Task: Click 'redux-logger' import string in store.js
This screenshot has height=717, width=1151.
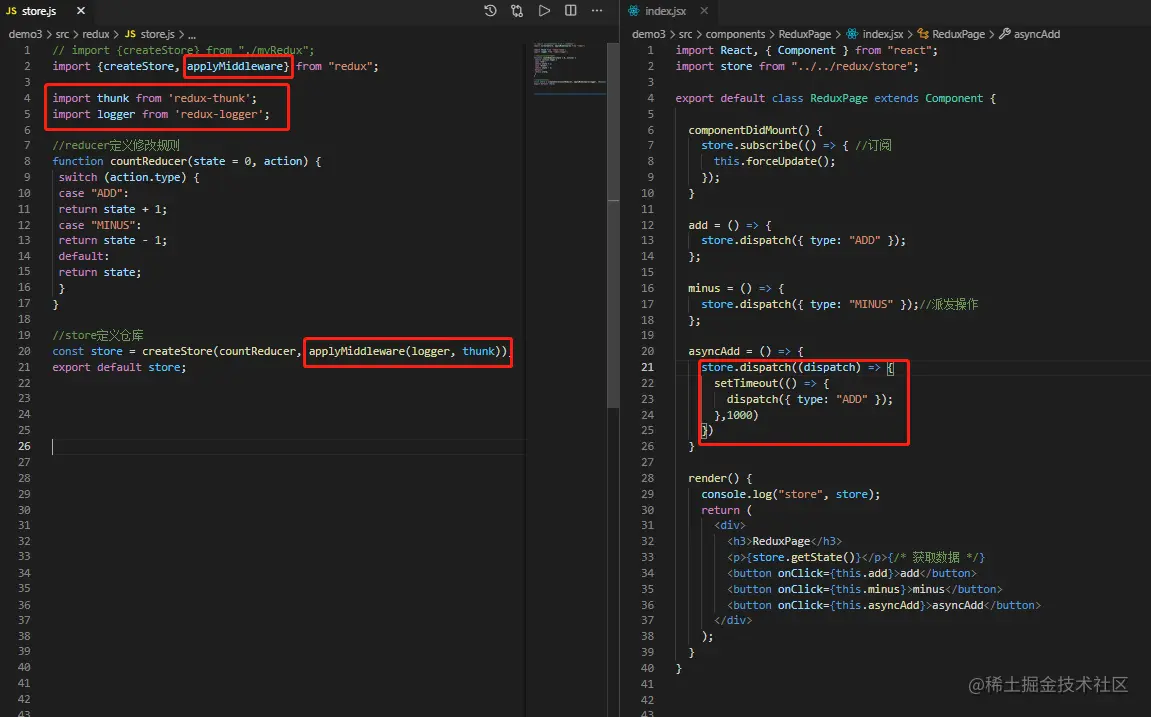Action: [219, 114]
